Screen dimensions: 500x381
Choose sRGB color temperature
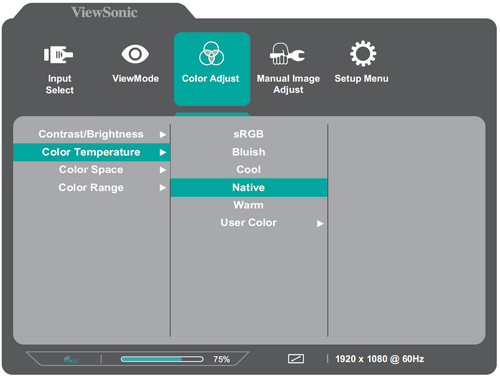click(x=249, y=134)
